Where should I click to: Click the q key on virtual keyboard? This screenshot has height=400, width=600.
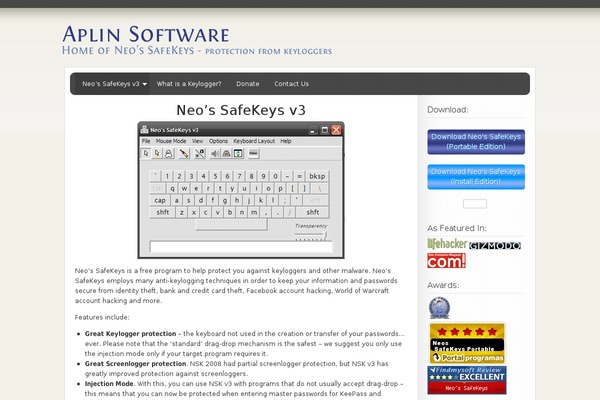point(172,188)
